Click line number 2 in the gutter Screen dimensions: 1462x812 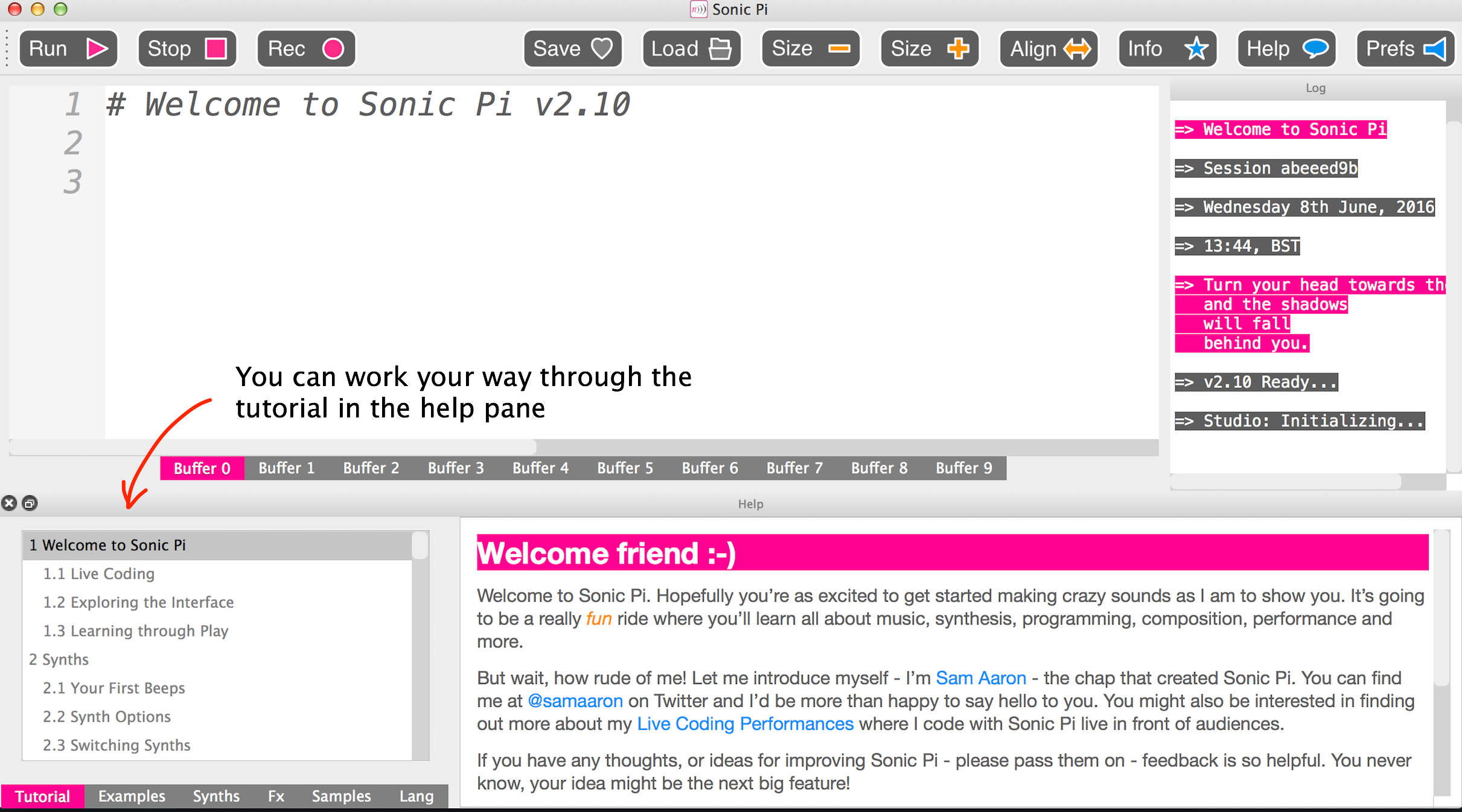point(72,143)
